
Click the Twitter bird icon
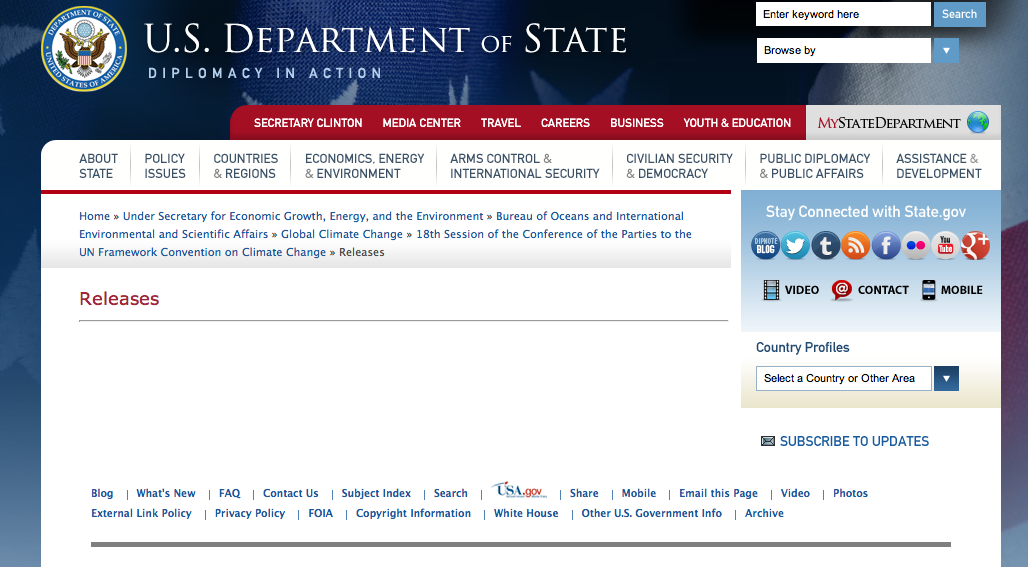796,245
